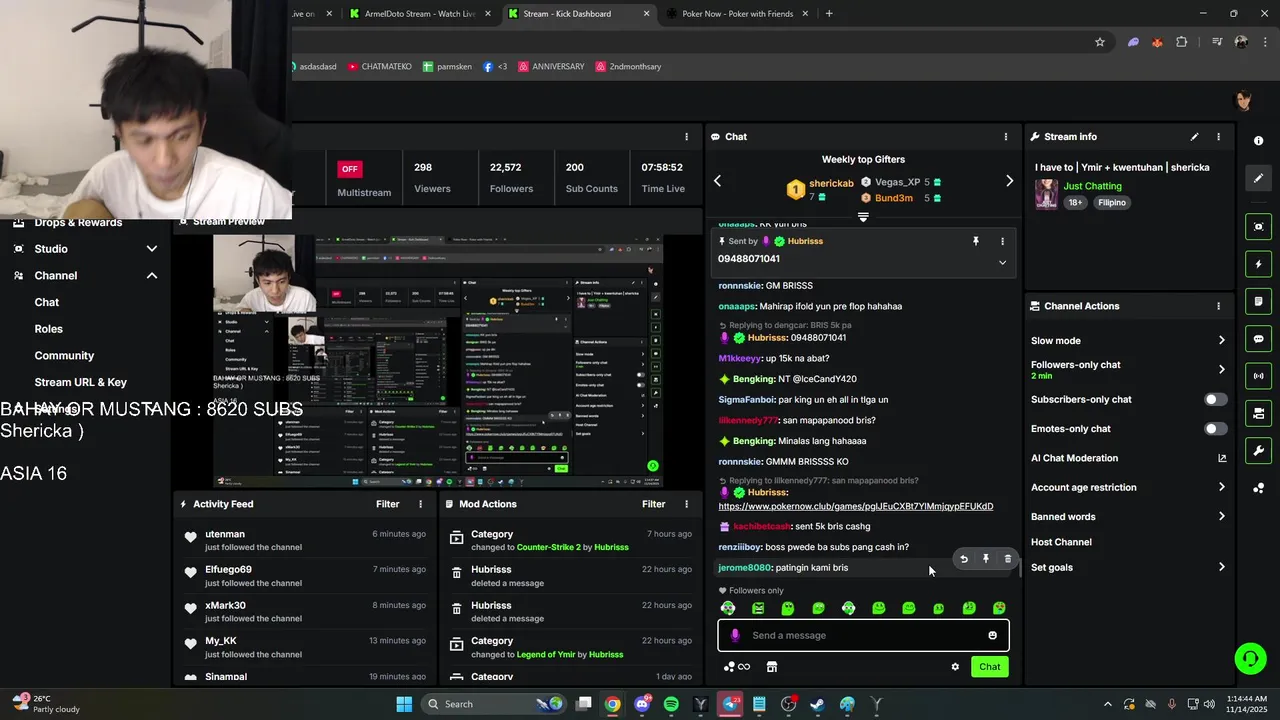Open Chat panel three-dot menu
The image size is (1280, 720).
point(1006,137)
